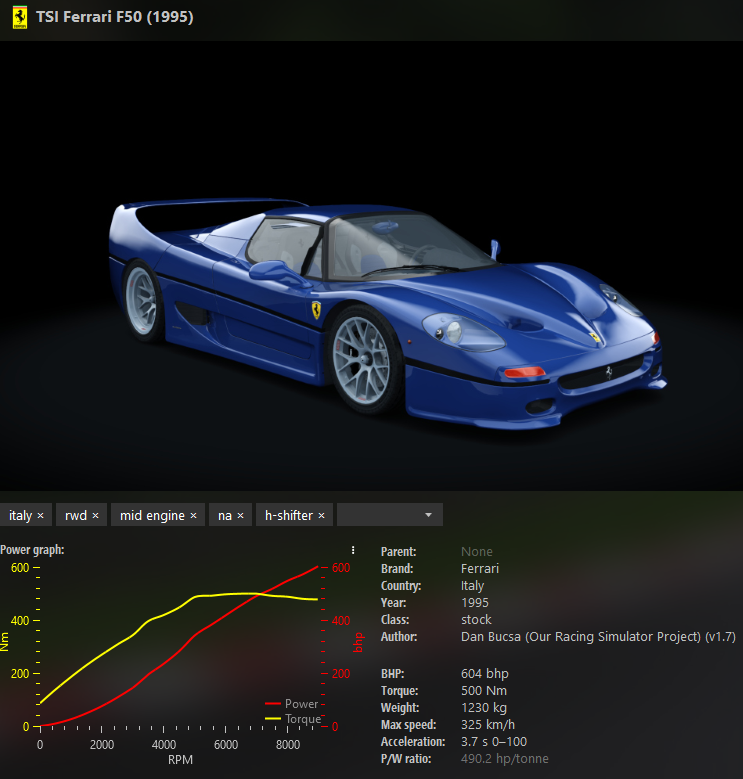The height and width of the screenshot is (779, 743).
Task: Click the italy tag label
Action: [20, 516]
